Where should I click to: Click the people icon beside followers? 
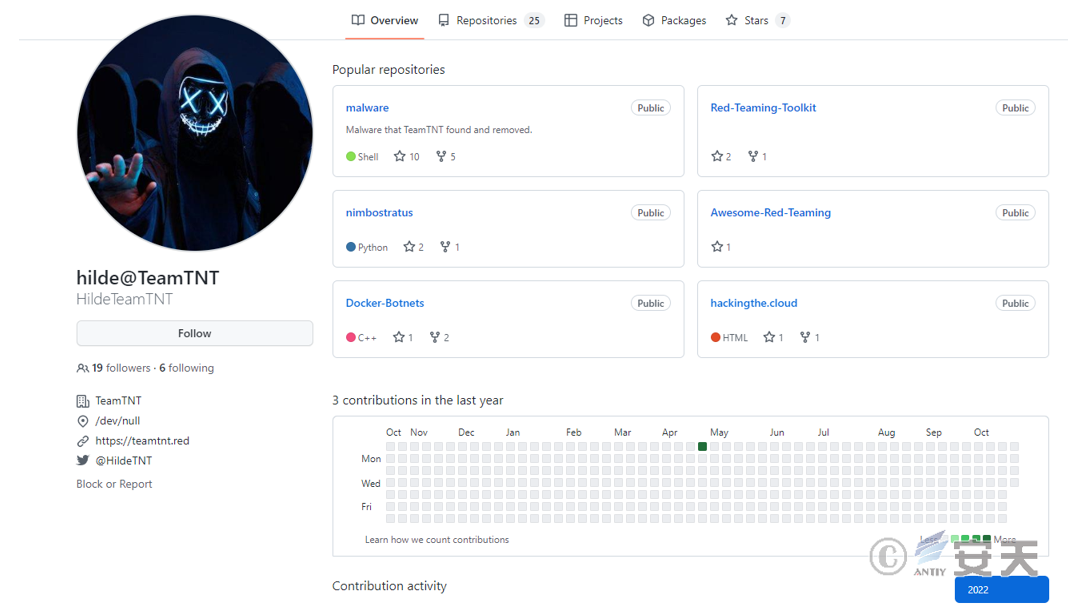click(x=82, y=368)
